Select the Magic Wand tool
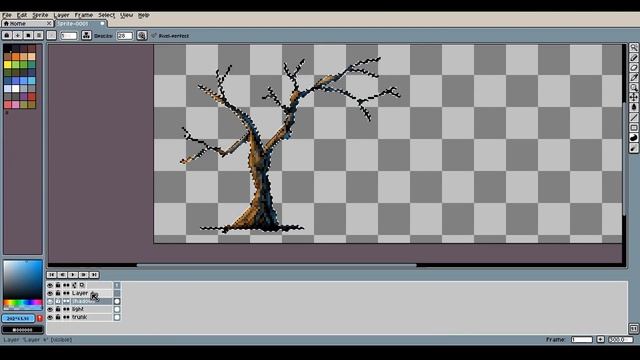This screenshot has height=360, width=640. 633,48
